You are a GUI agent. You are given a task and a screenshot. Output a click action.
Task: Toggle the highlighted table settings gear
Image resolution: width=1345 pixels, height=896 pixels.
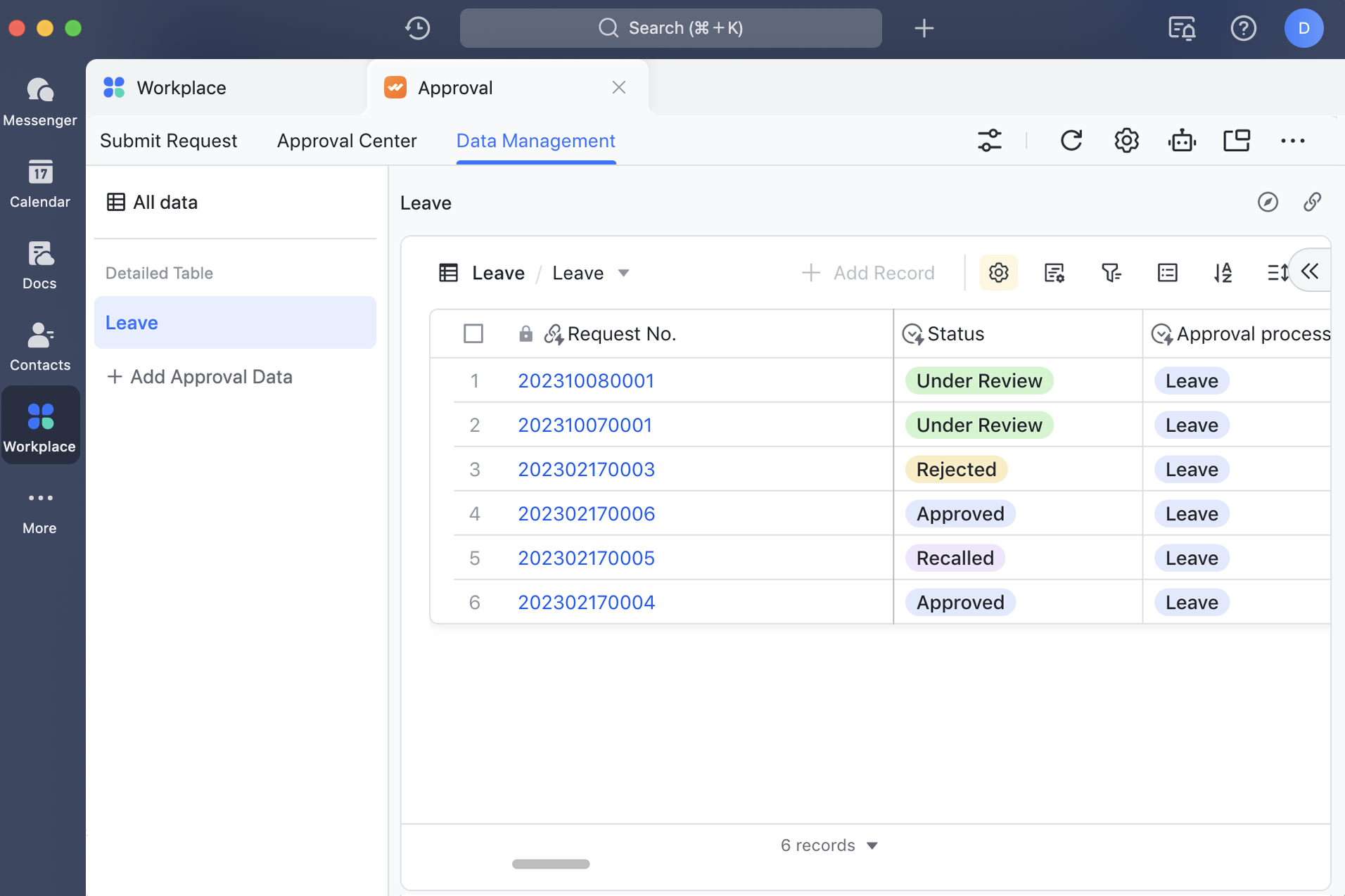(998, 273)
